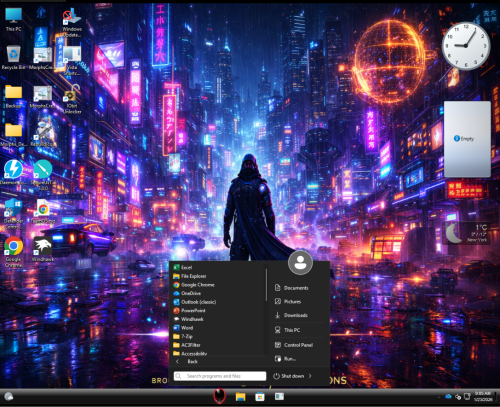Click the OneDrive cloud icon in system tray
500x407 pixels.
click(x=448, y=396)
